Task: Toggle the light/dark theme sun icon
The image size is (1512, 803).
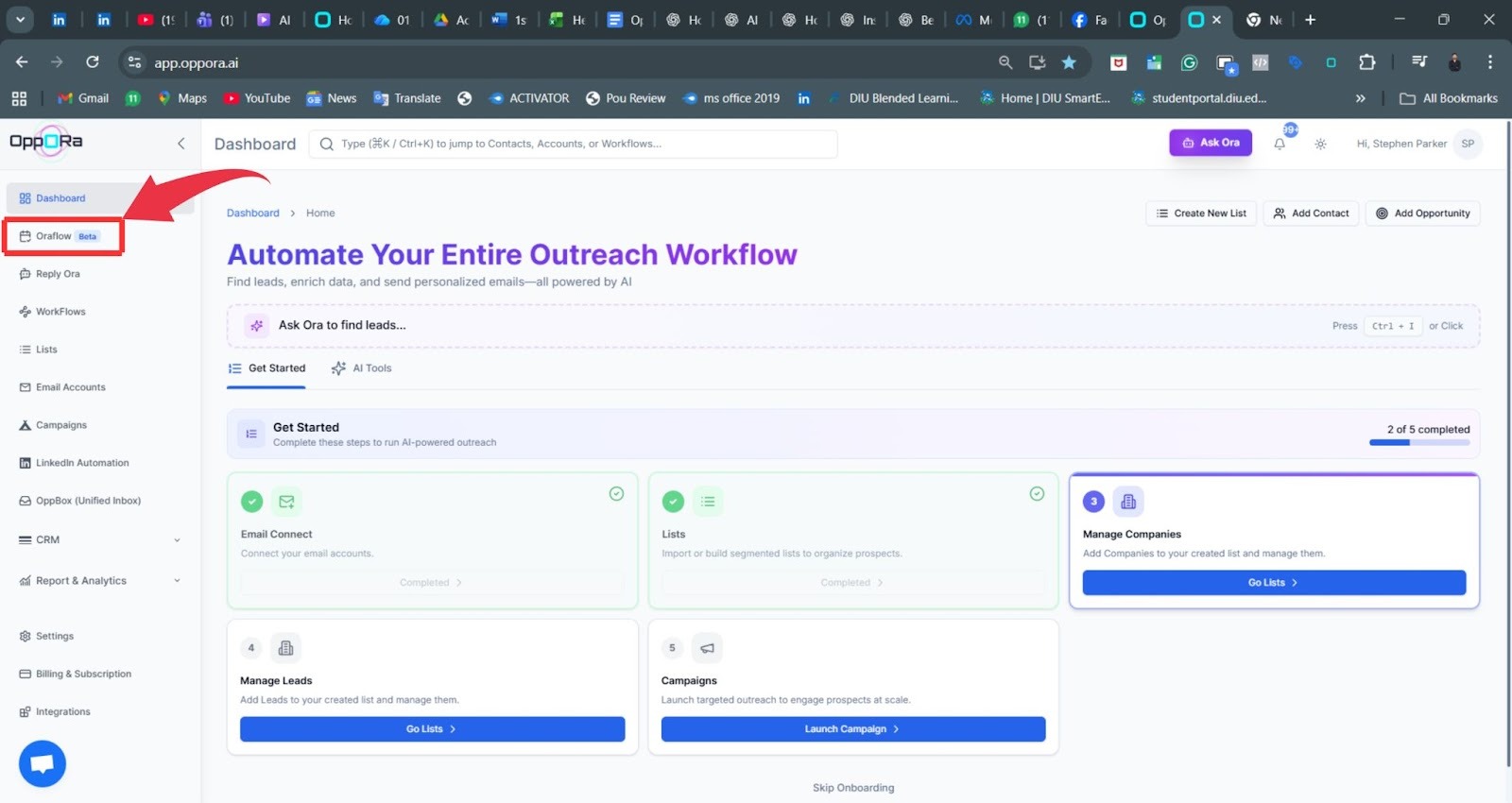Action: point(1320,145)
